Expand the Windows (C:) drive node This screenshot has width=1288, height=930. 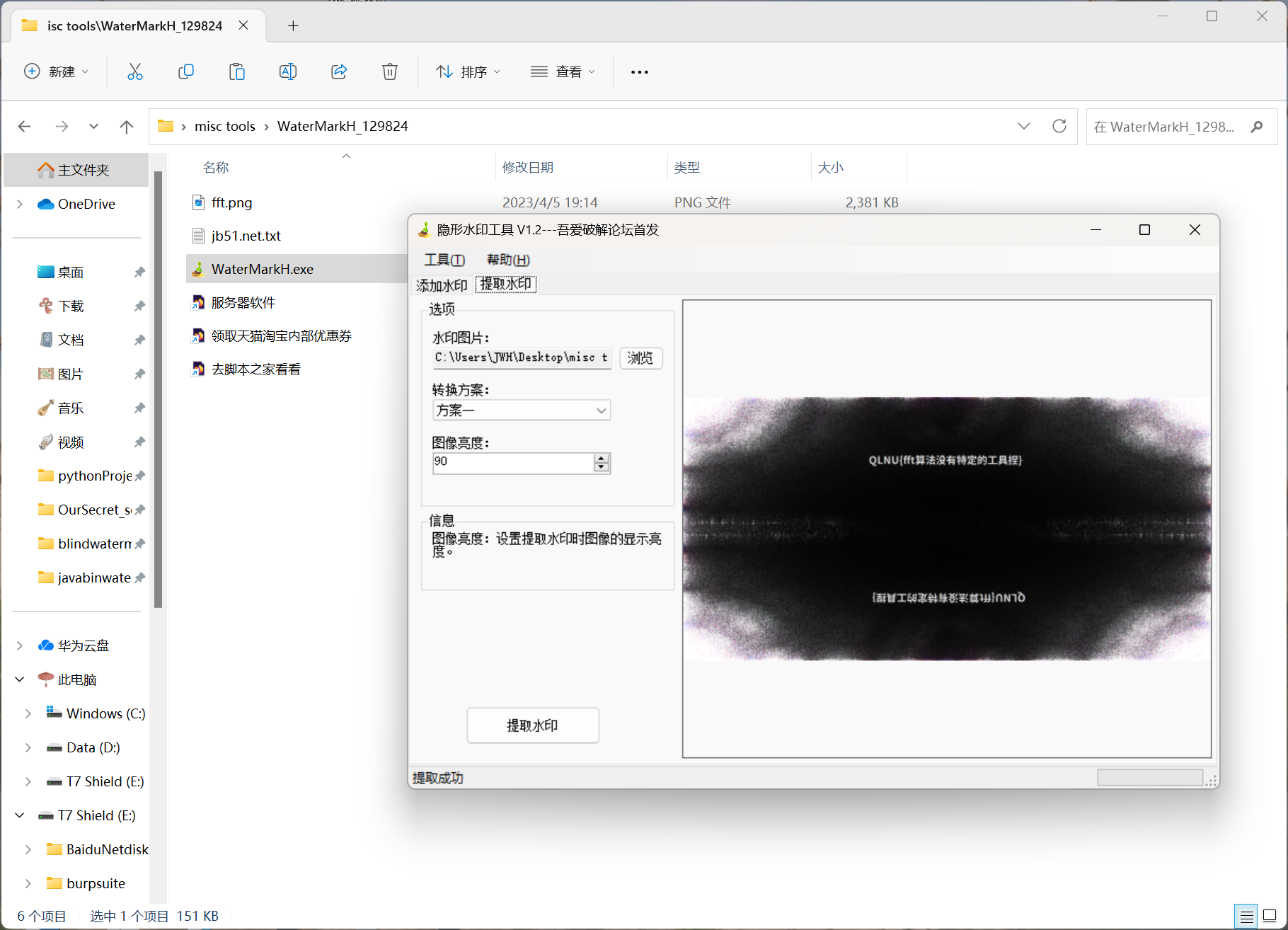pyautogui.click(x=28, y=713)
